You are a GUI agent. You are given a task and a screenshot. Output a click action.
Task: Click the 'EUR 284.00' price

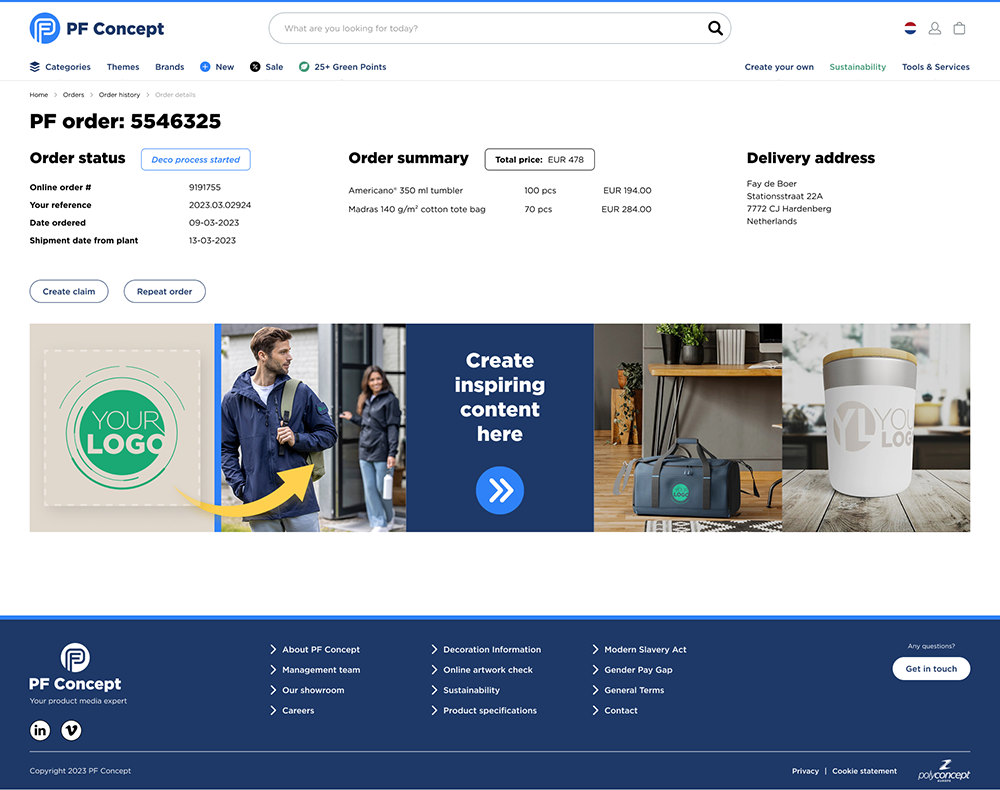point(626,209)
